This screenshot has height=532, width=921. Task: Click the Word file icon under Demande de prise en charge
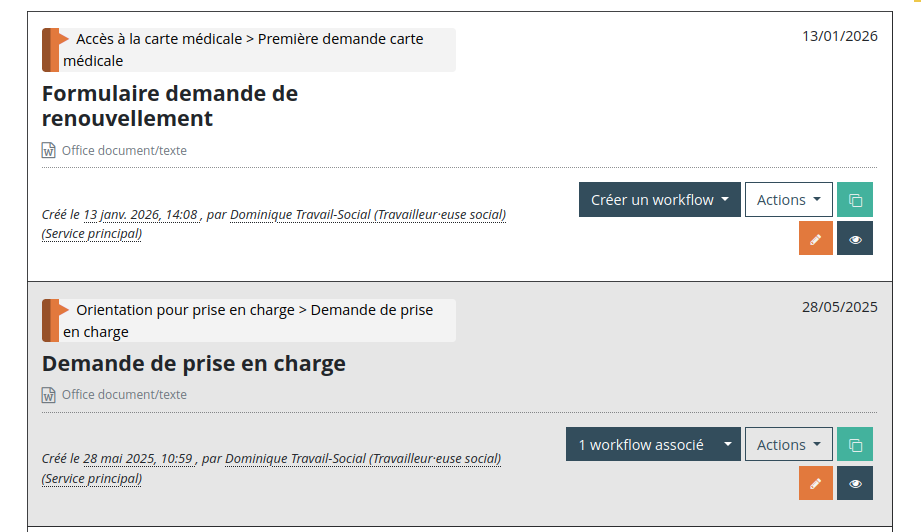tap(49, 395)
